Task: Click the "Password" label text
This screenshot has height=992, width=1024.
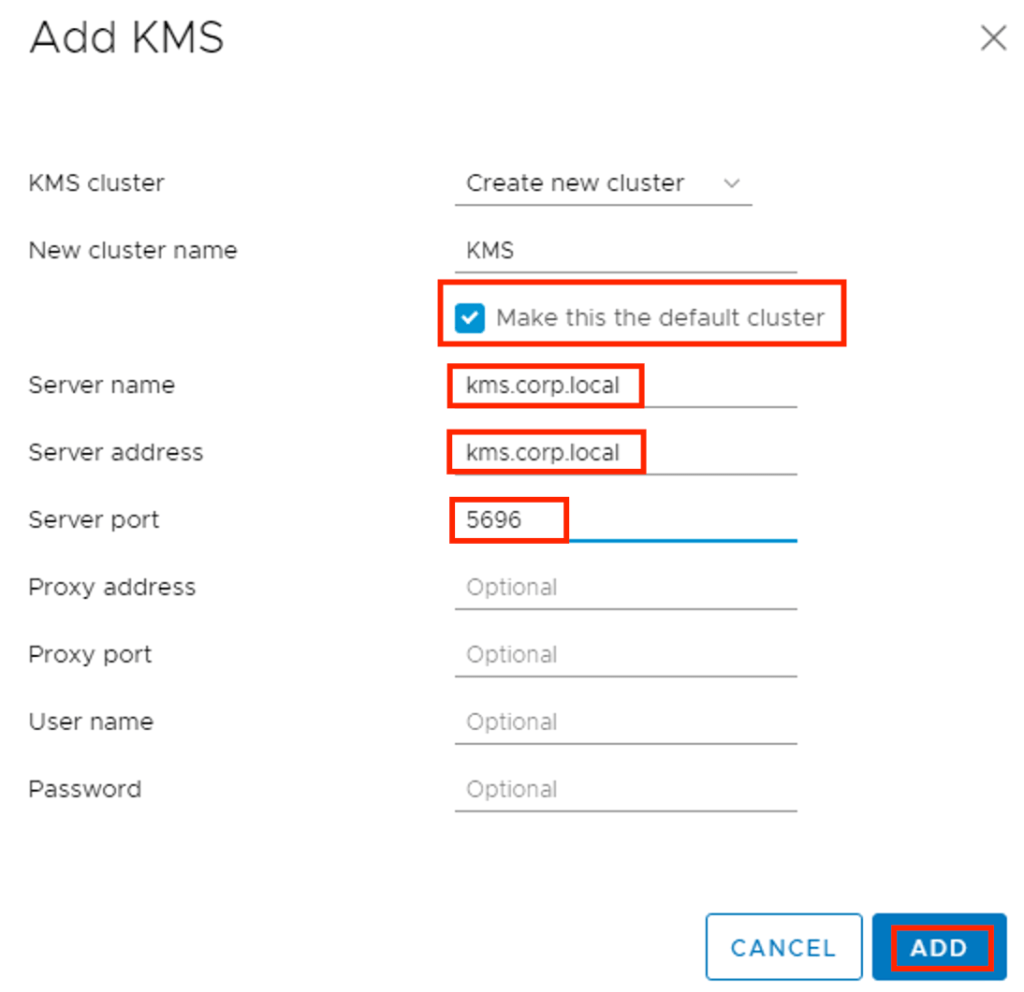Action: pyautogui.click(x=85, y=789)
